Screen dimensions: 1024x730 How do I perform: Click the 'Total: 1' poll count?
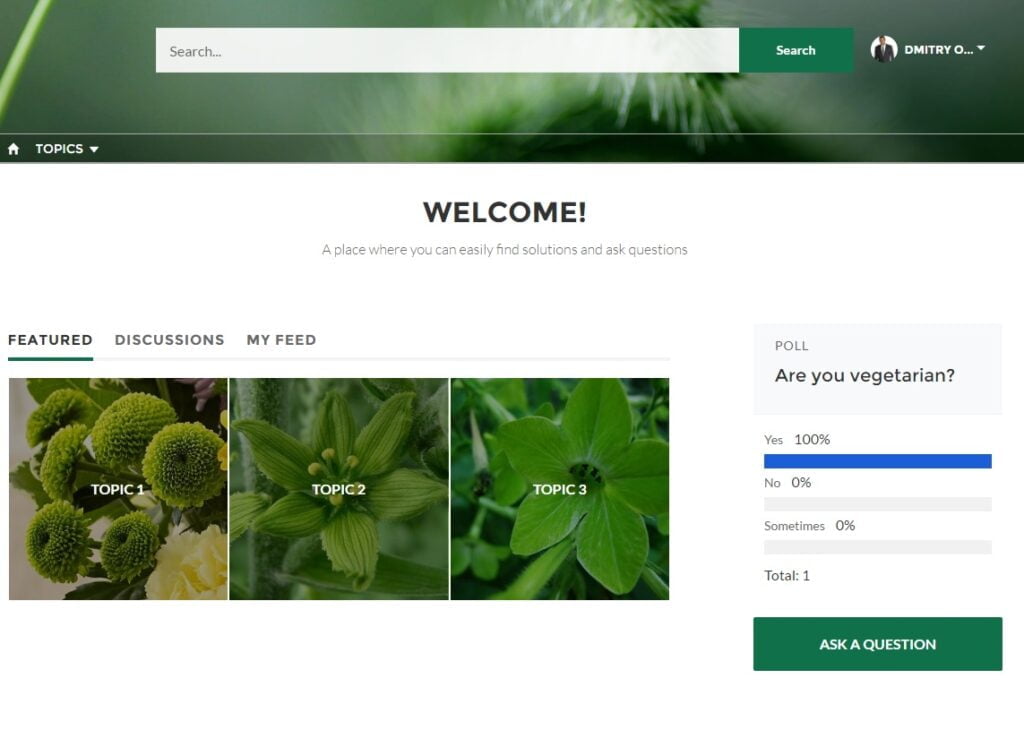pyautogui.click(x=787, y=575)
